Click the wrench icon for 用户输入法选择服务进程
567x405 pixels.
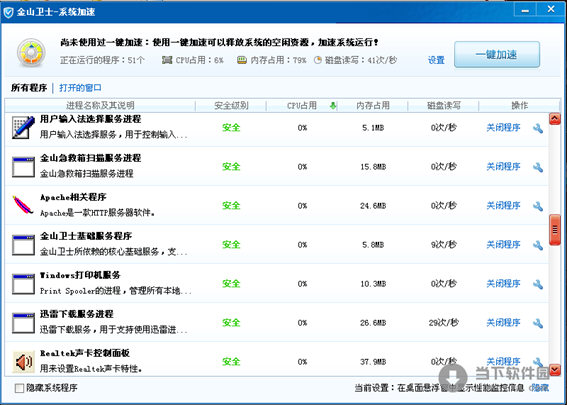(538, 128)
